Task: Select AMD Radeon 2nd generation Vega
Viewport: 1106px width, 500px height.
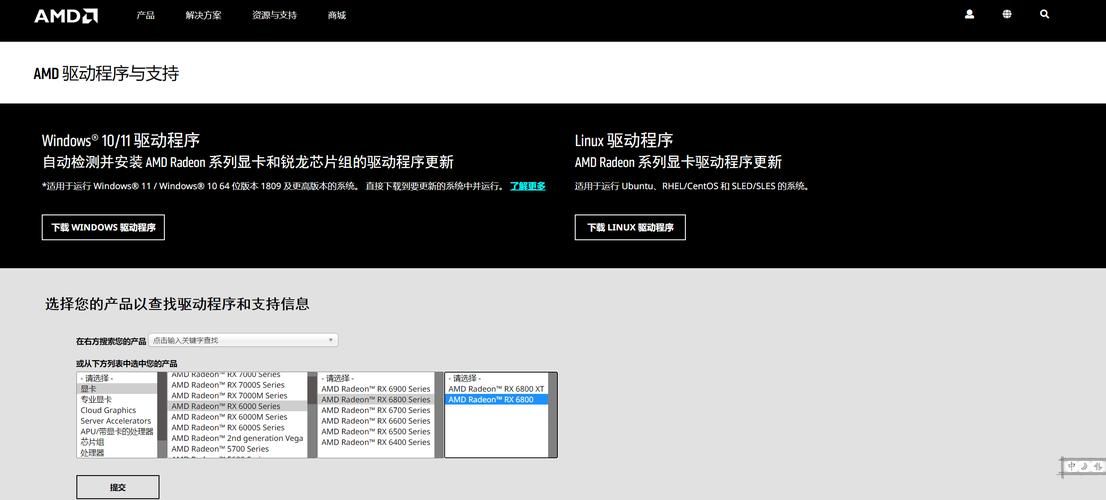Action: tap(238, 438)
